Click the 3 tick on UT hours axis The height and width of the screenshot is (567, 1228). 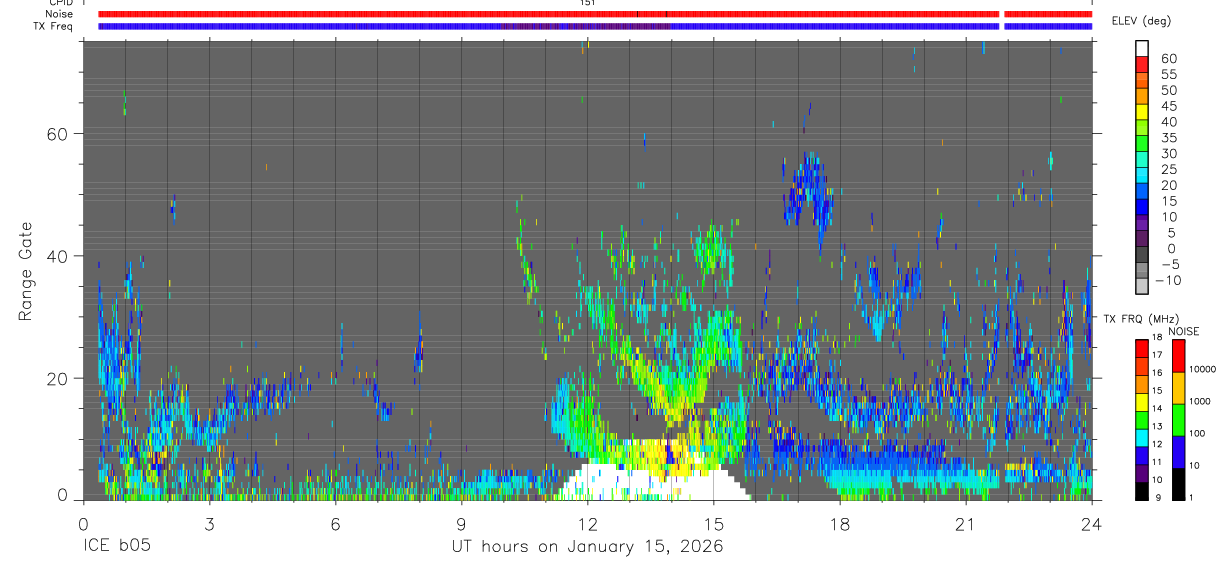(209, 523)
